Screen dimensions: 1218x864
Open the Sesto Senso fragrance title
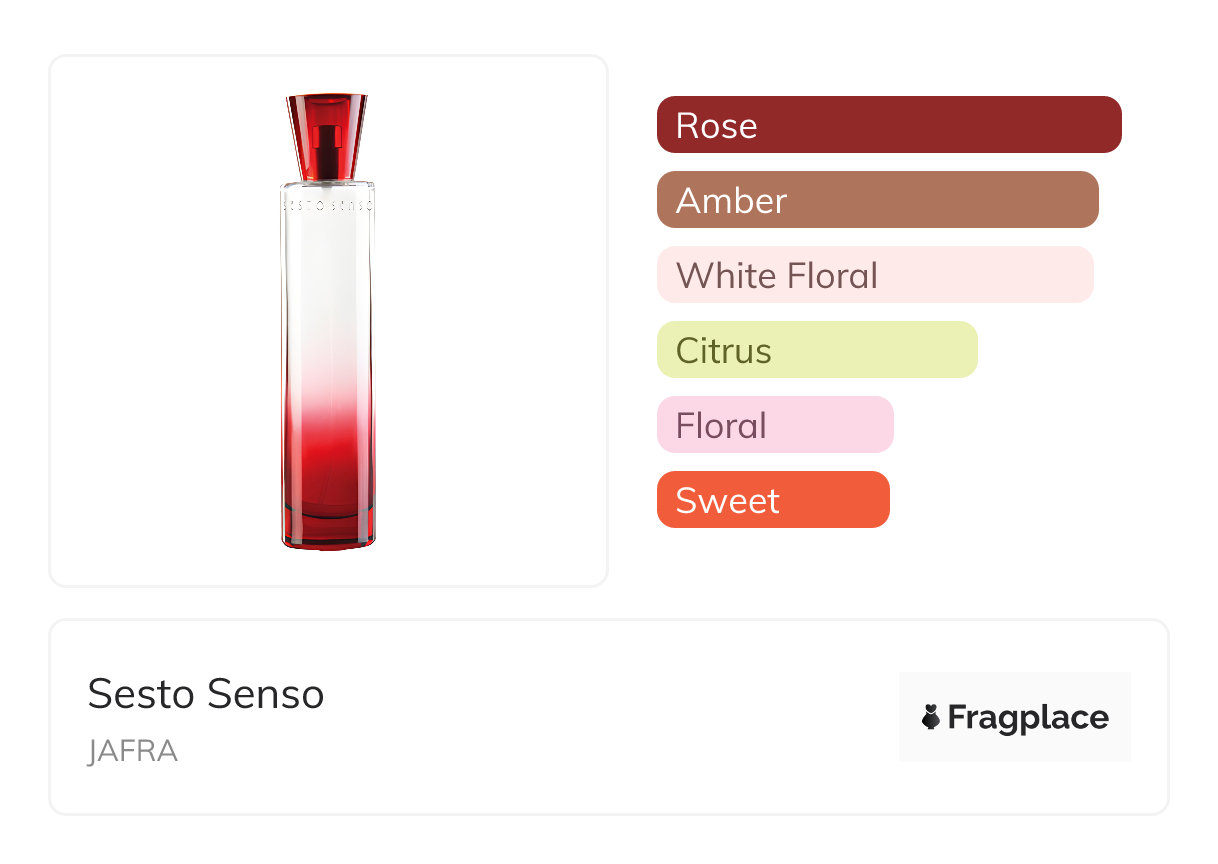206,694
